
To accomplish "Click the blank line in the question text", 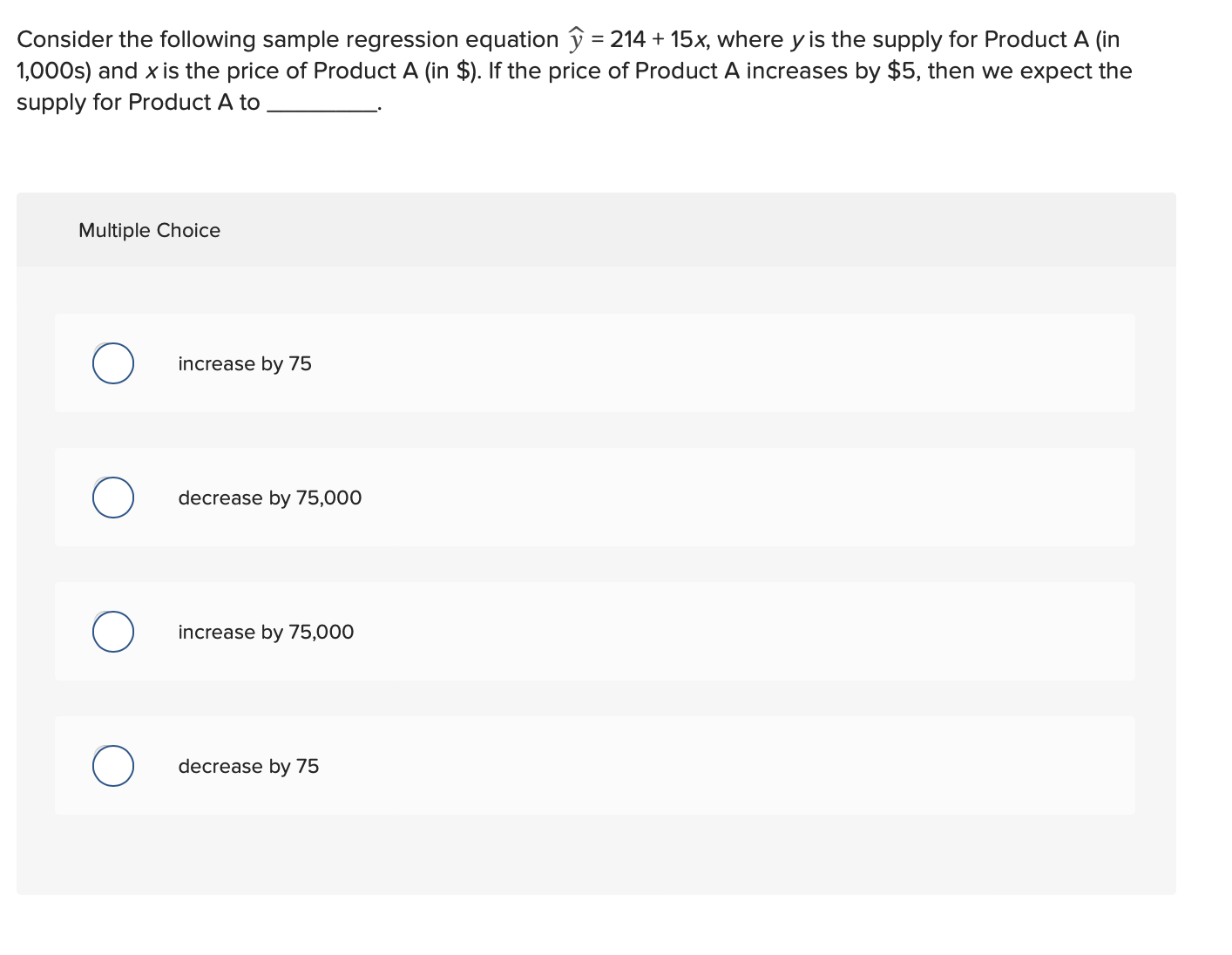I will click(322, 105).
